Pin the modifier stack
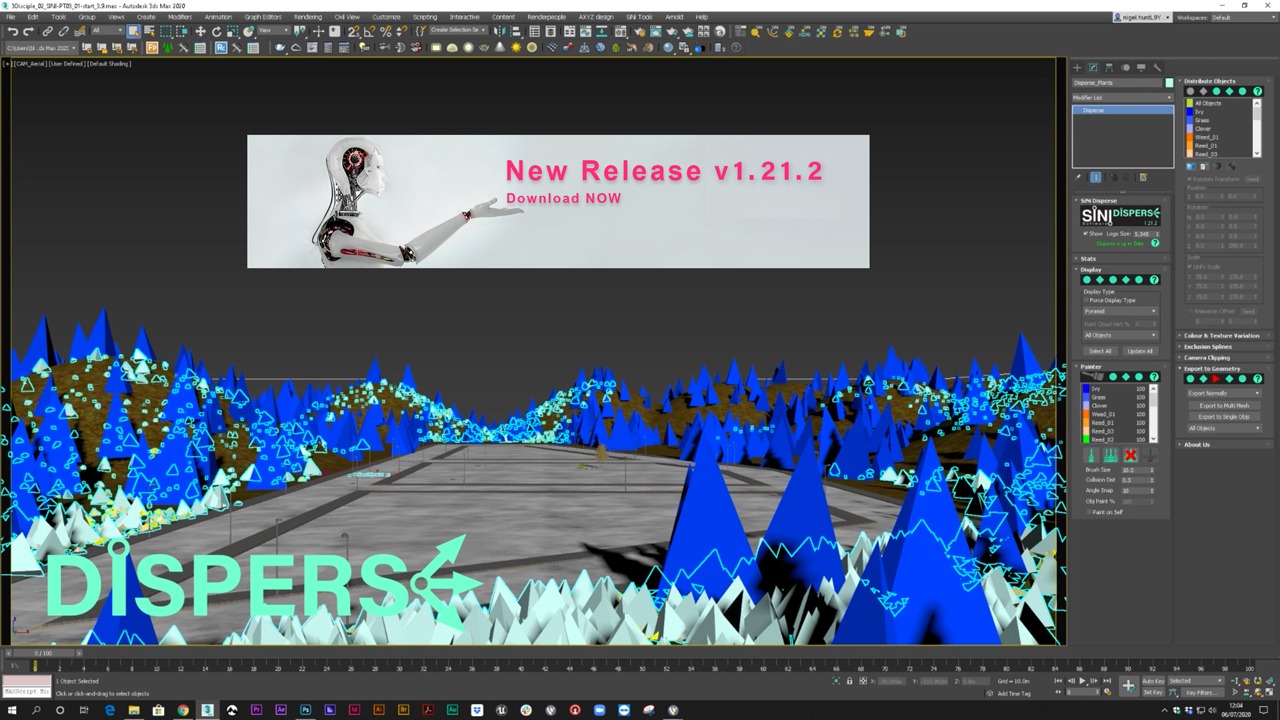This screenshot has width=1280, height=720. point(1079,177)
